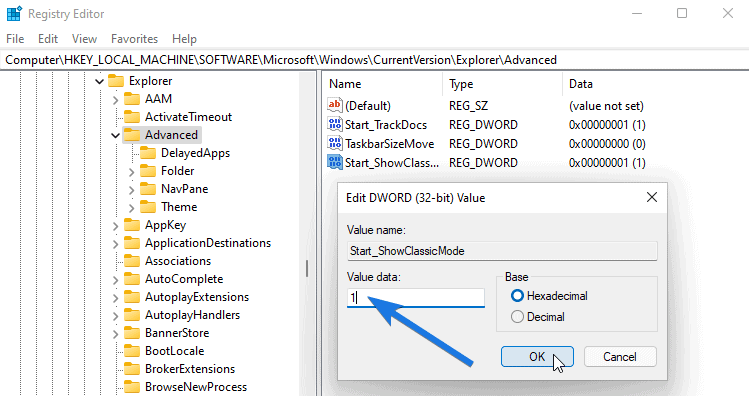Select the (Default) value name
749x396 pixels.
[368, 106]
